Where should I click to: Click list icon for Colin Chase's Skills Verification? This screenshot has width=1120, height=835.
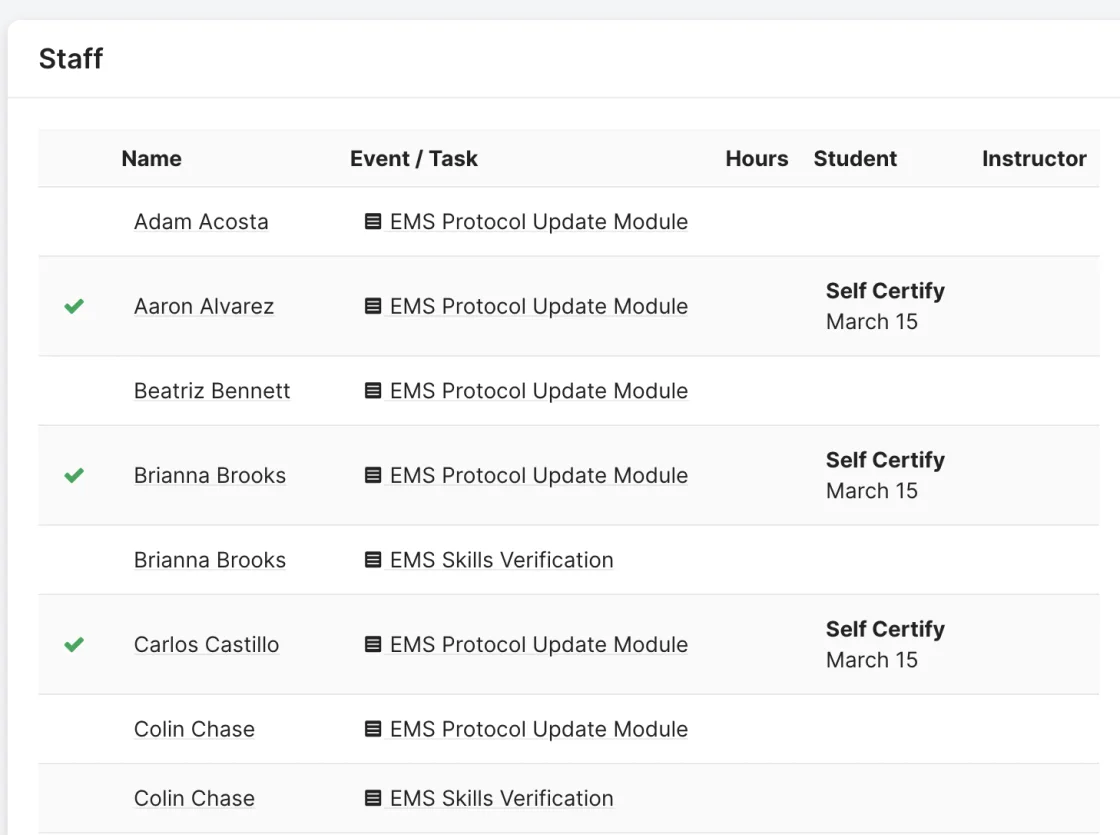click(x=373, y=799)
